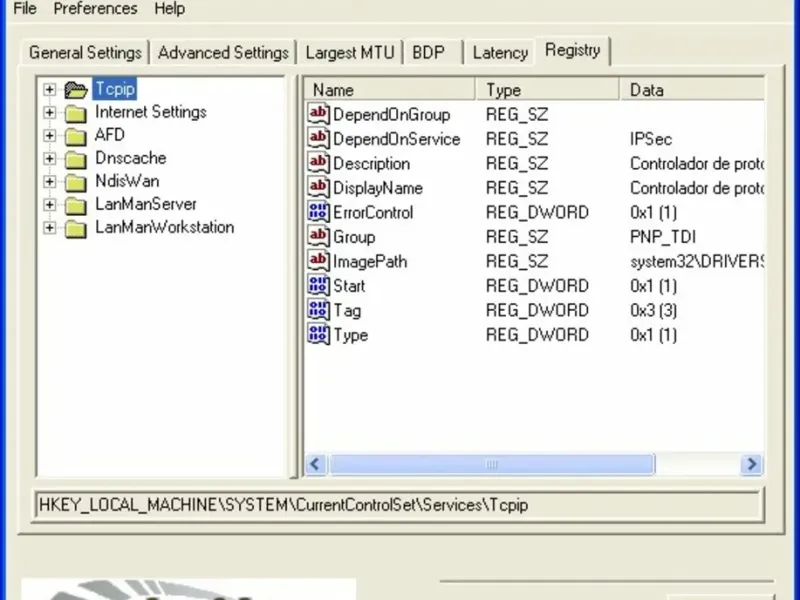Image resolution: width=800 pixels, height=600 pixels.
Task: Click the system32\DRIVERS data value
Action: click(697, 262)
